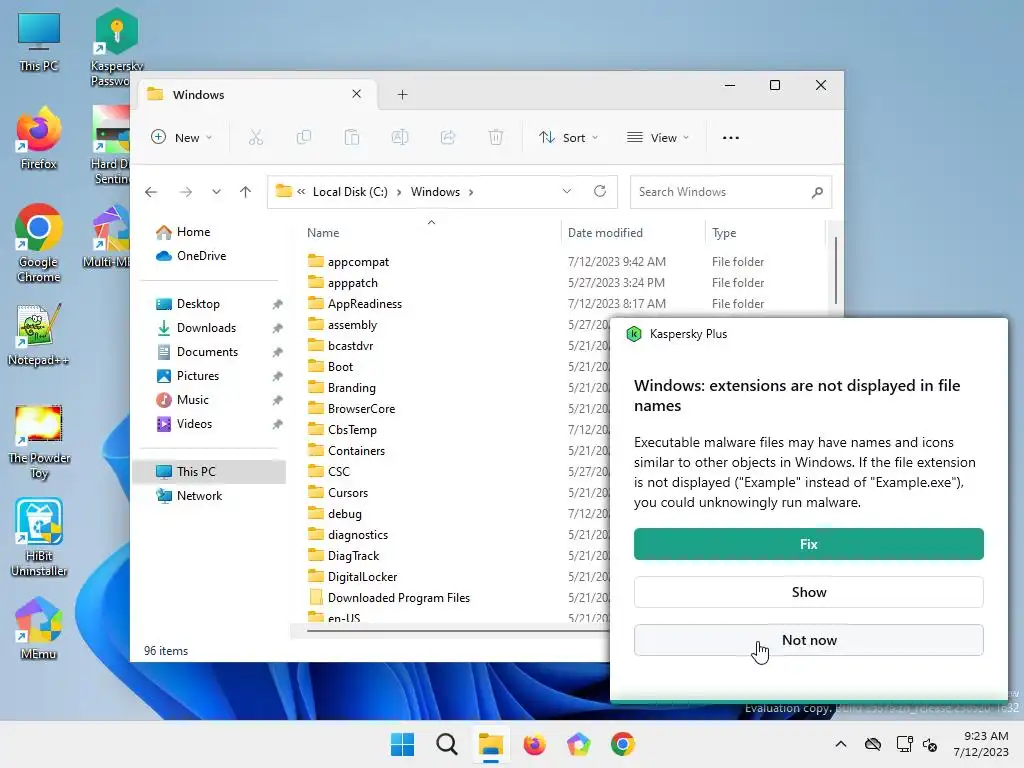Open the See more three-dots menu

(x=731, y=138)
